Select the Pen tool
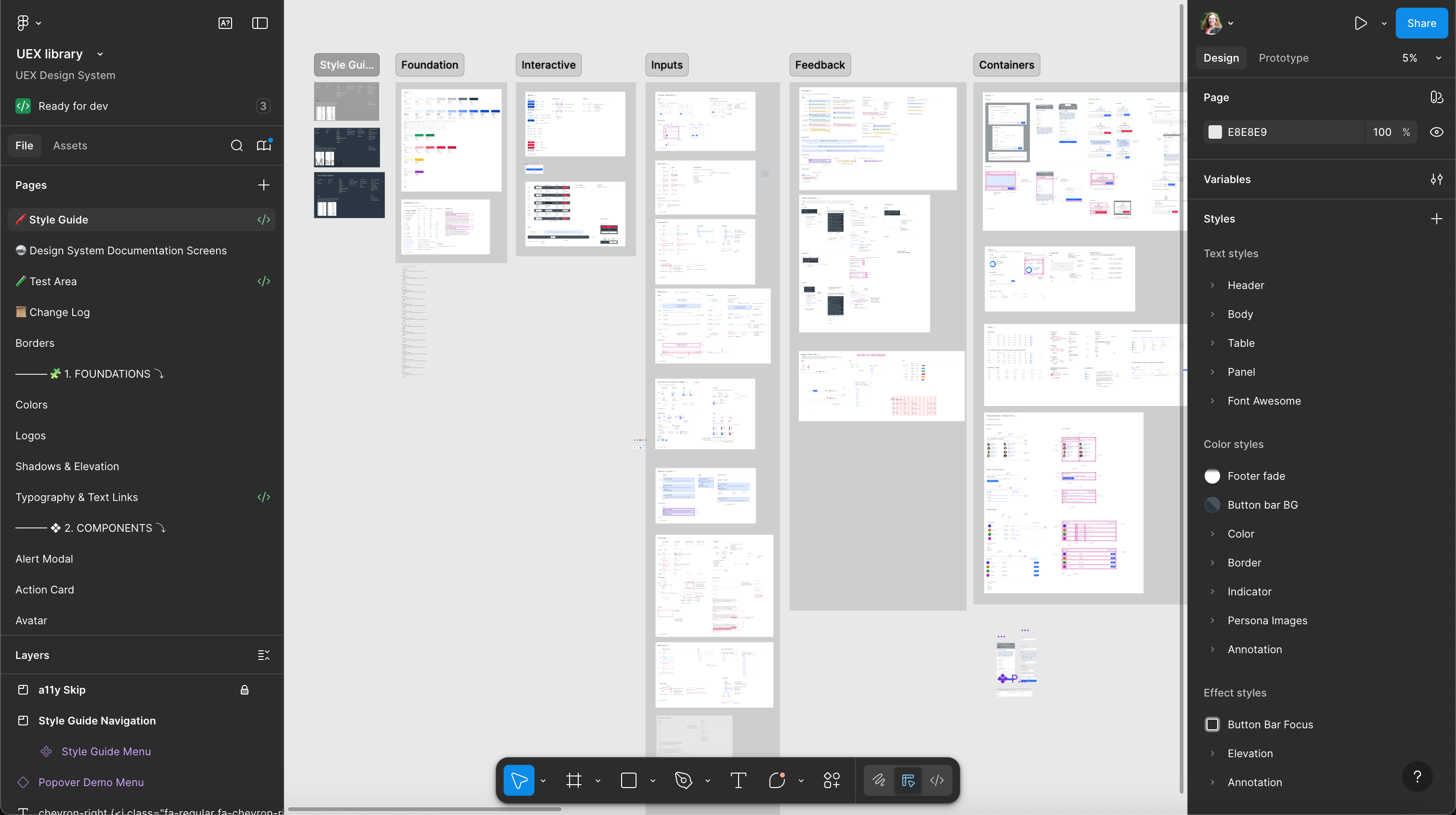 [x=683, y=780]
